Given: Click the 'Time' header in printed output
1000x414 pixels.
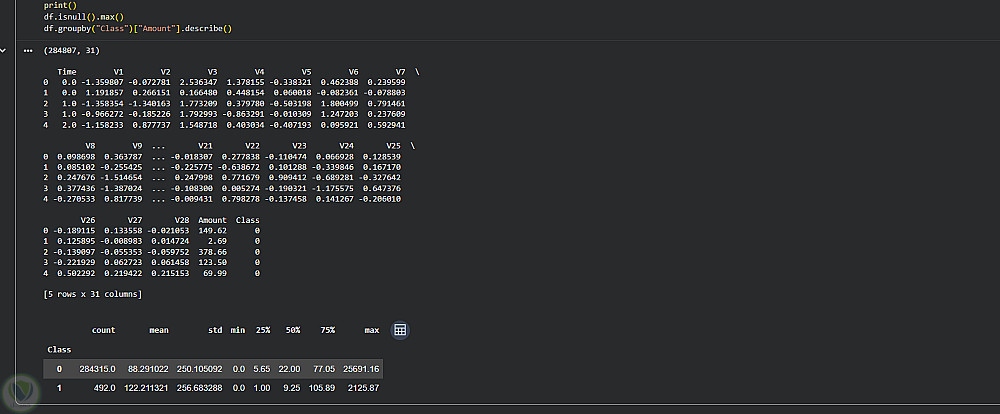Looking at the screenshot, I should tap(67, 72).
